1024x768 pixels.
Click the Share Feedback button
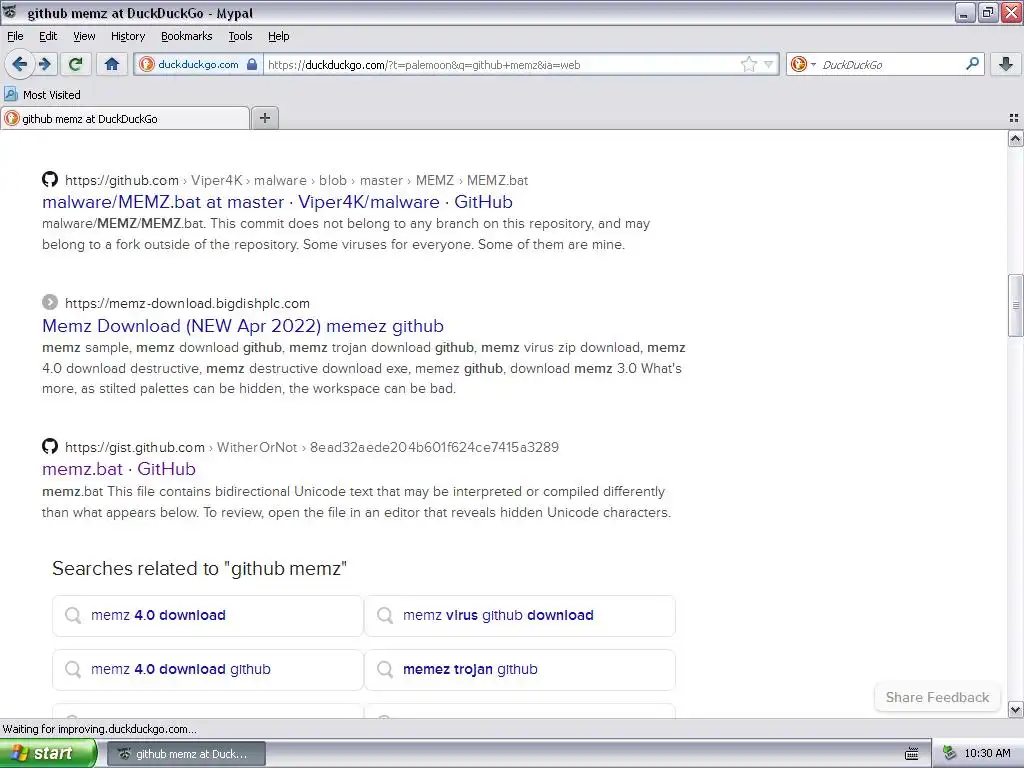937,697
